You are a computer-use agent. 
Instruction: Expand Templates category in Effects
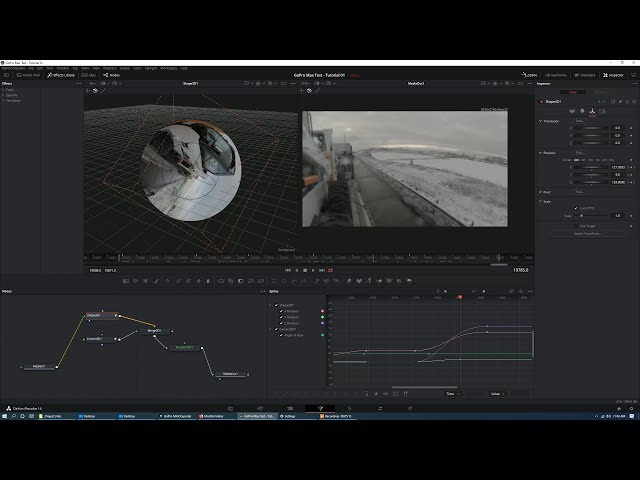pyautogui.click(x=4, y=100)
